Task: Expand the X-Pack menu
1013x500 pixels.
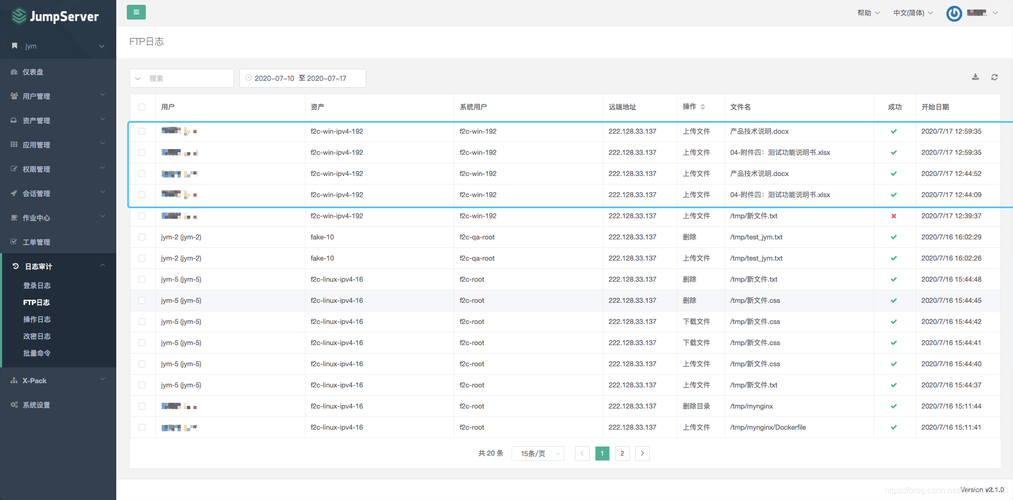Action: pos(58,380)
